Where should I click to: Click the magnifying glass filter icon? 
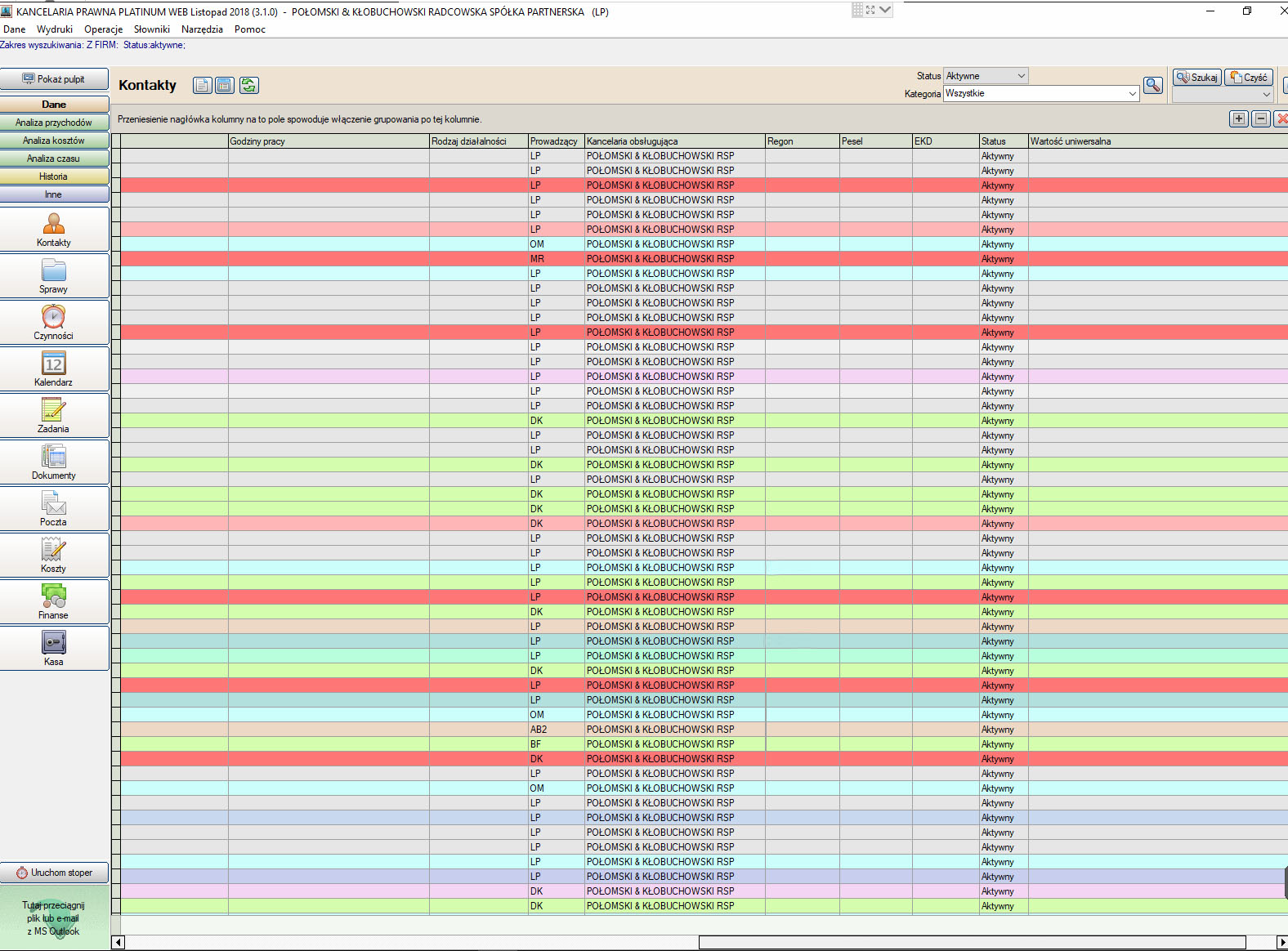pyautogui.click(x=1152, y=85)
